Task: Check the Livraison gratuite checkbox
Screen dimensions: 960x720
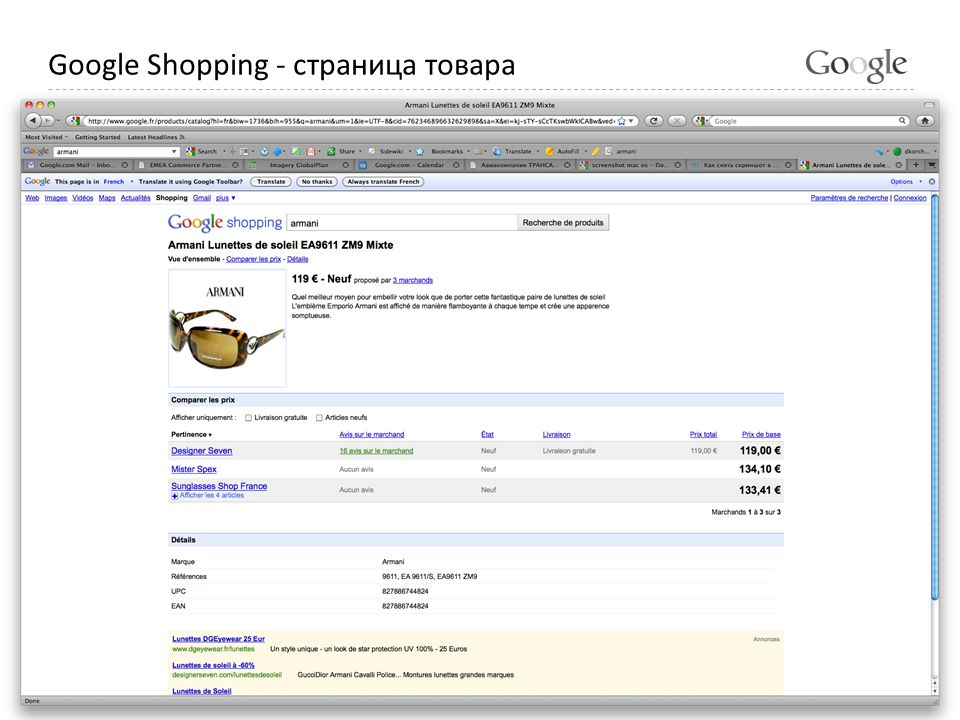Action: (x=248, y=418)
